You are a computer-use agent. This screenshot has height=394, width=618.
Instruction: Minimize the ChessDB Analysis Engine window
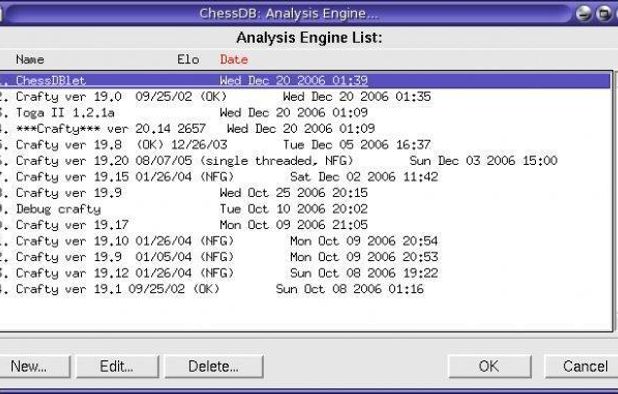coord(584,13)
